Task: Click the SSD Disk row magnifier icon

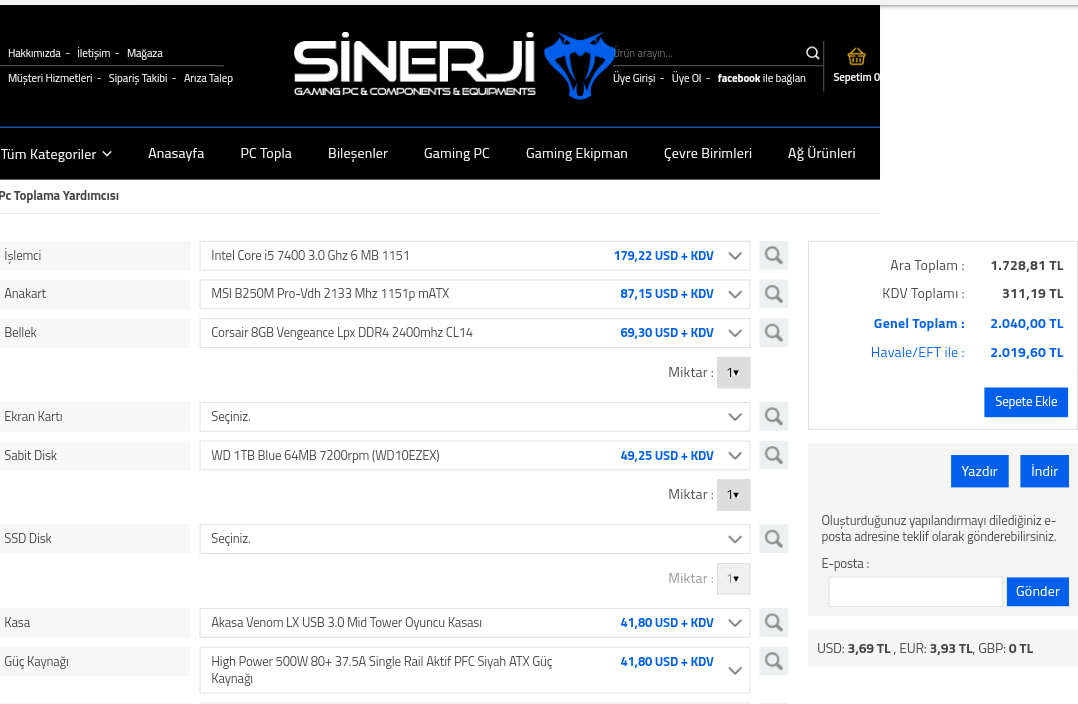Action: 773,538
